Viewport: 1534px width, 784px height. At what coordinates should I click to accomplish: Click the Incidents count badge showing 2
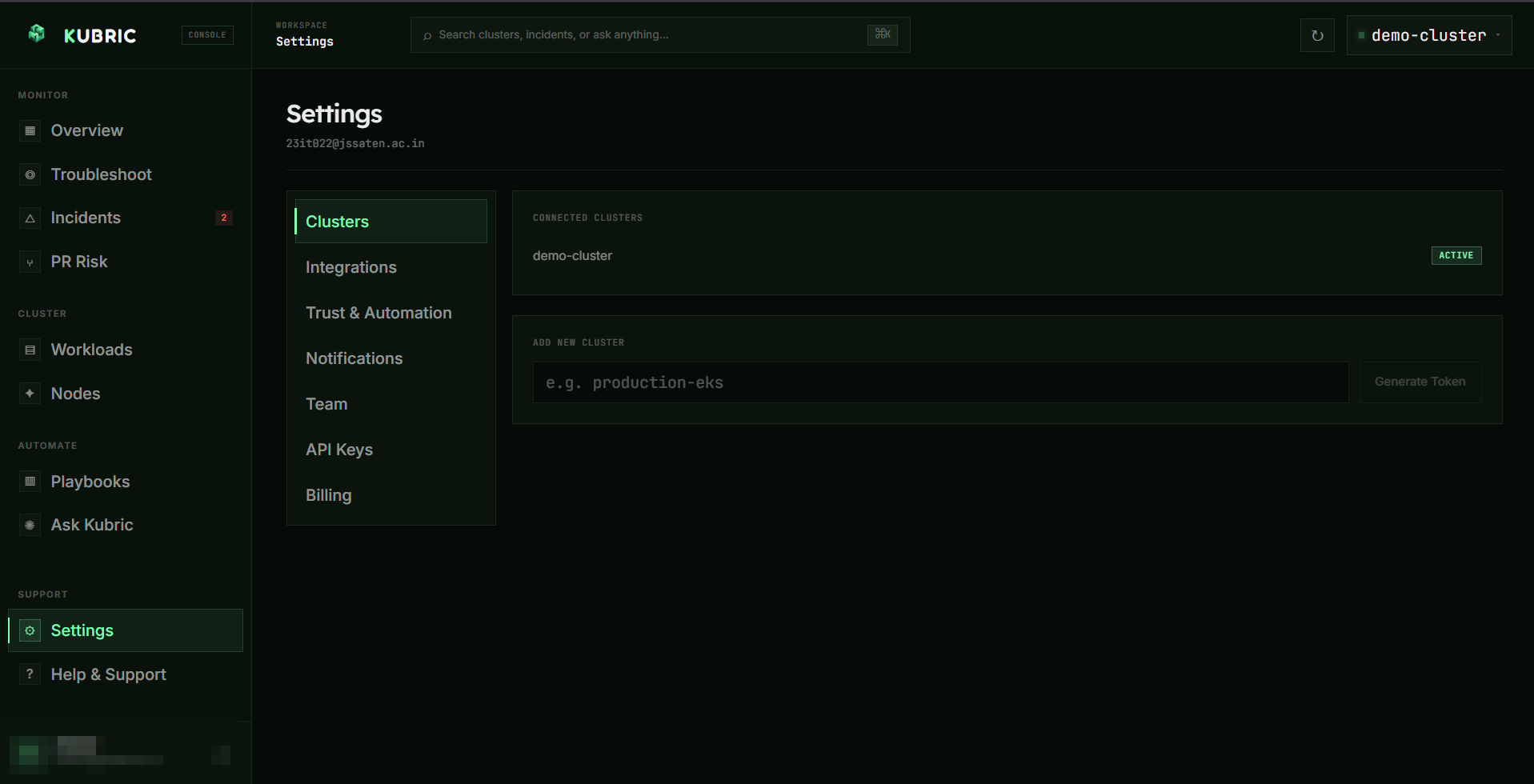pyautogui.click(x=224, y=218)
